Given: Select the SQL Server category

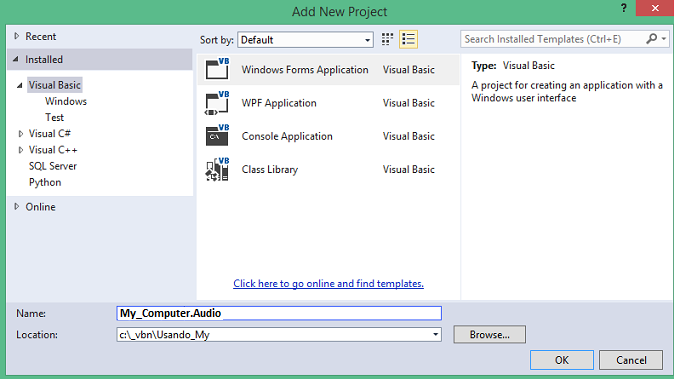Looking at the screenshot, I should [53, 166].
